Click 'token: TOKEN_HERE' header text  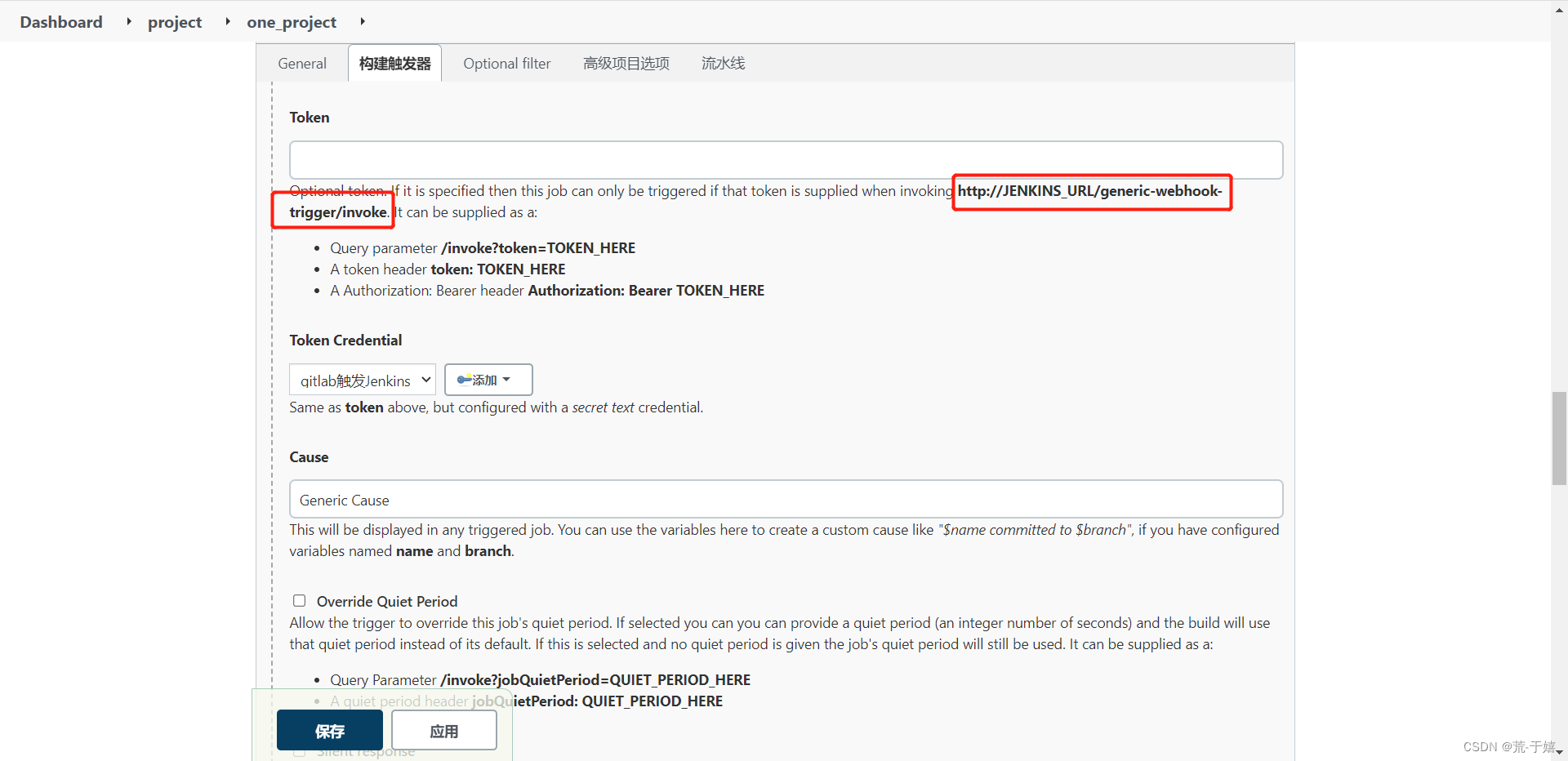[x=498, y=269]
